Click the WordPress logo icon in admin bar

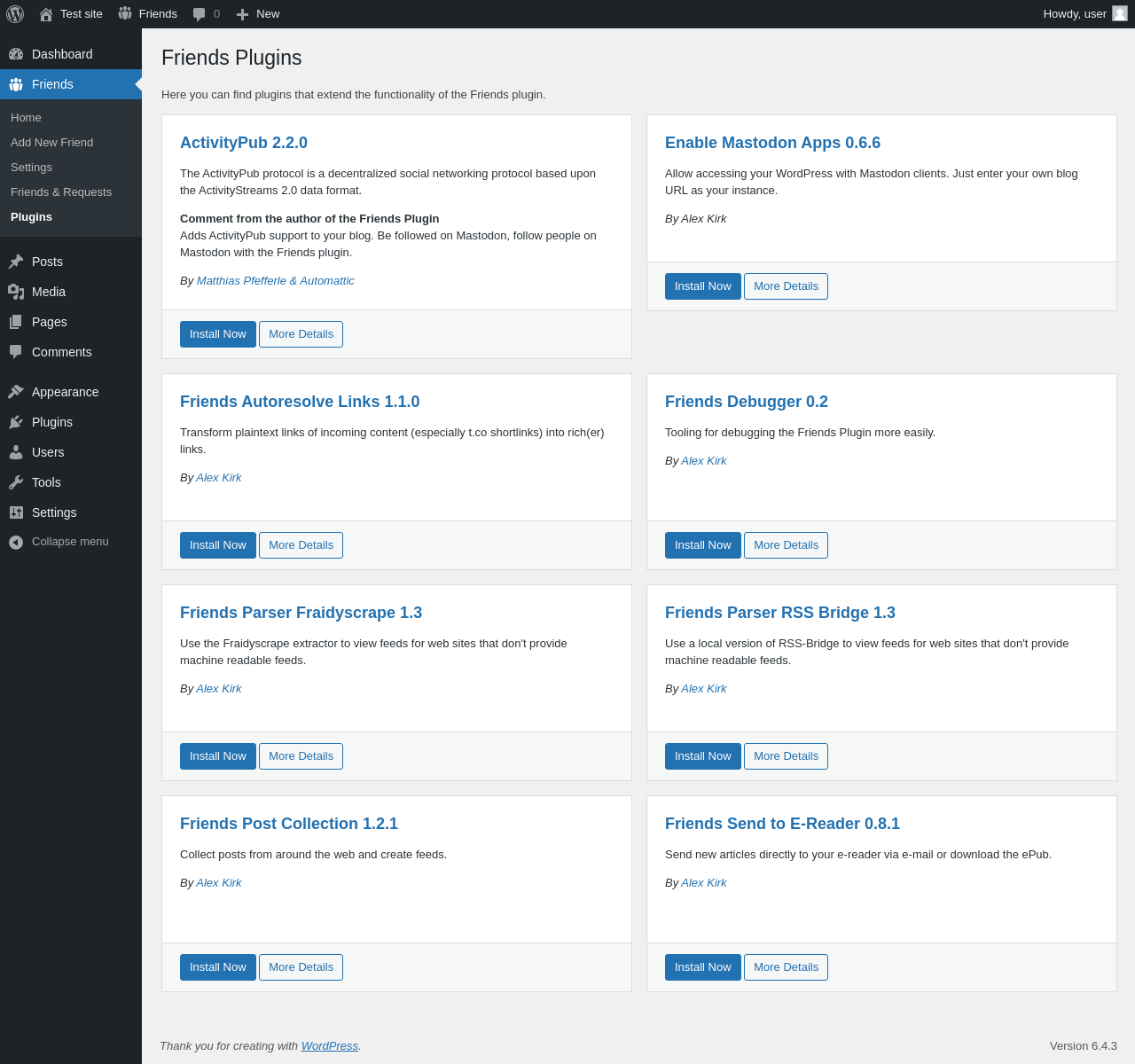(x=15, y=14)
